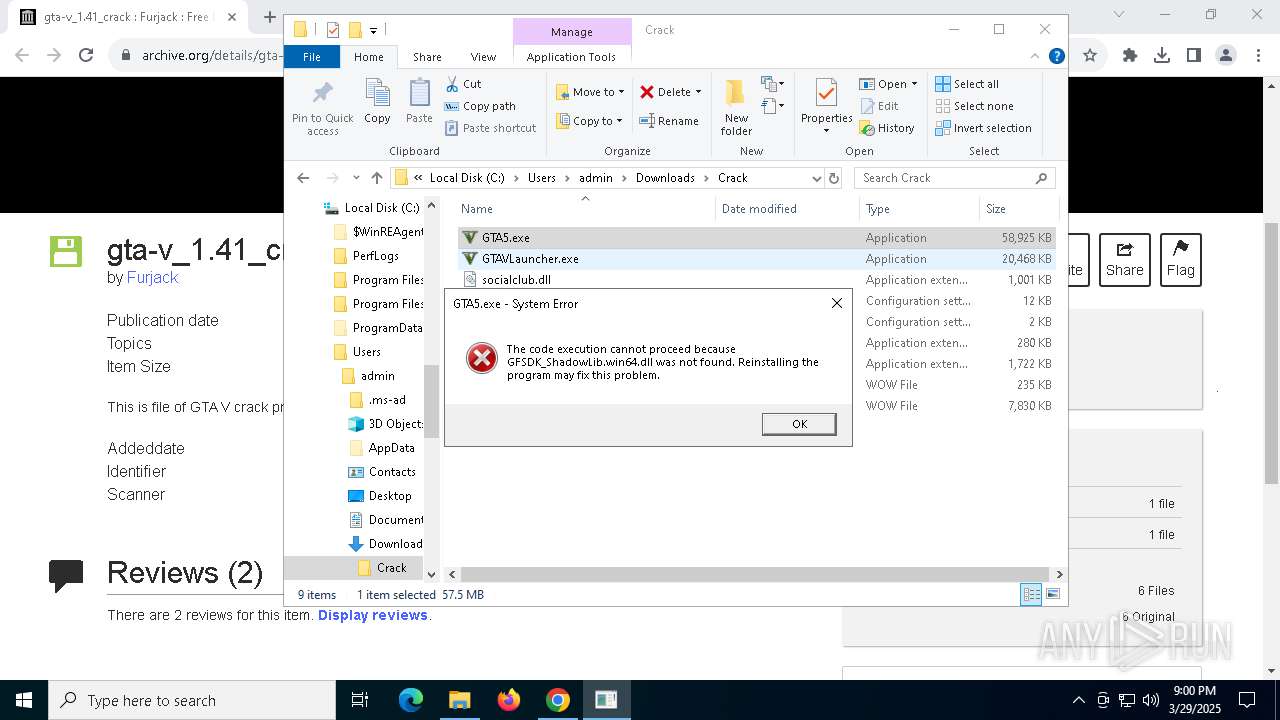The image size is (1280, 720).
Task: Switch to details view layout icon
Action: point(1031,595)
